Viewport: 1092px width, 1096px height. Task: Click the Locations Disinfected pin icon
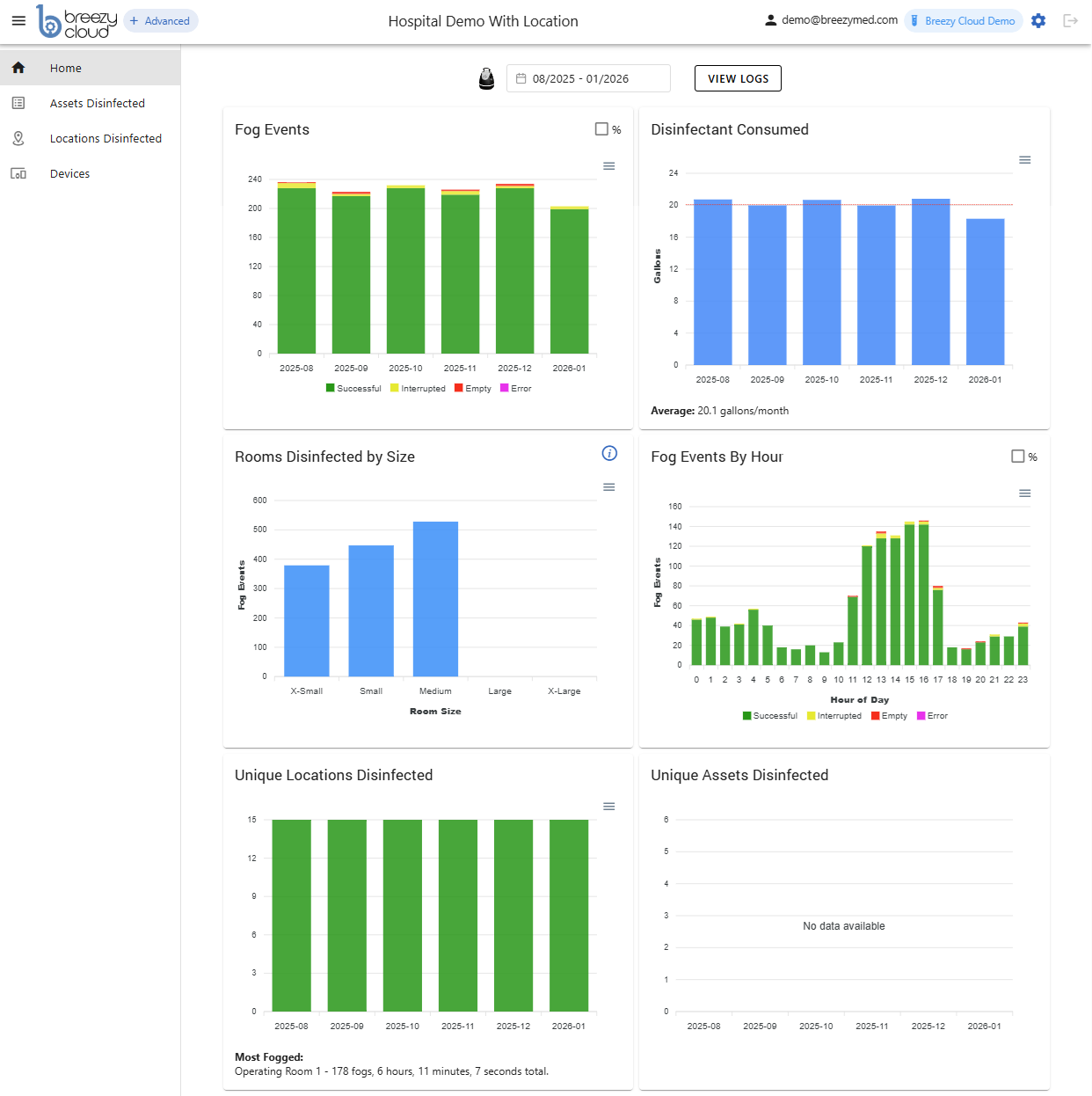[18, 139]
